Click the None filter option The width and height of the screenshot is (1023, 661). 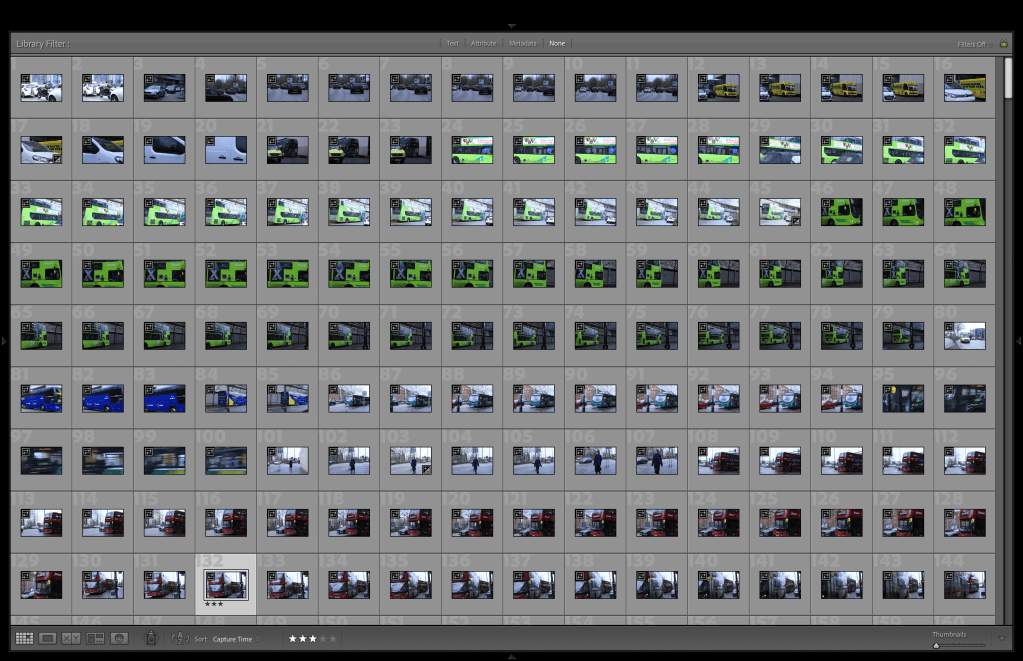tap(557, 44)
